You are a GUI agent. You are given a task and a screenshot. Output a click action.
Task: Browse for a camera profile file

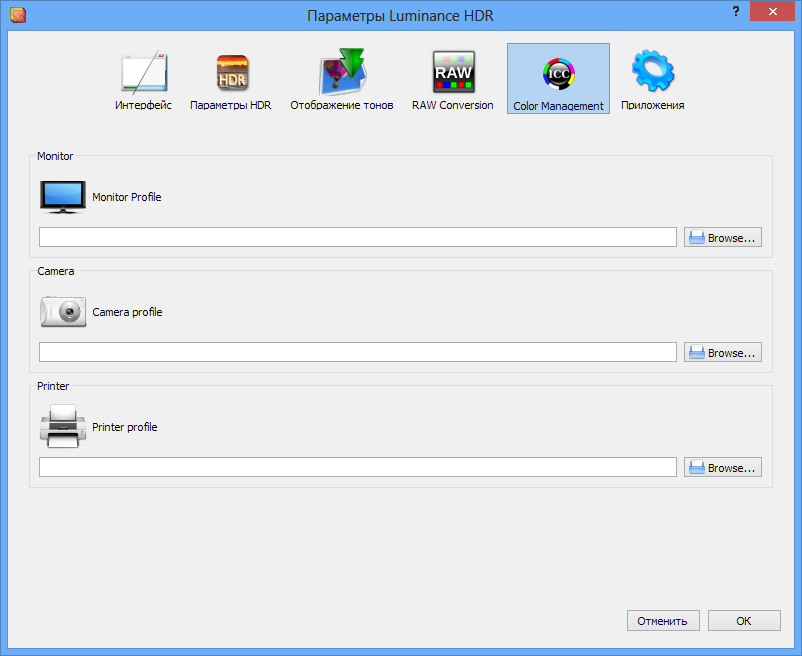pyautogui.click(x=723, y=352)
